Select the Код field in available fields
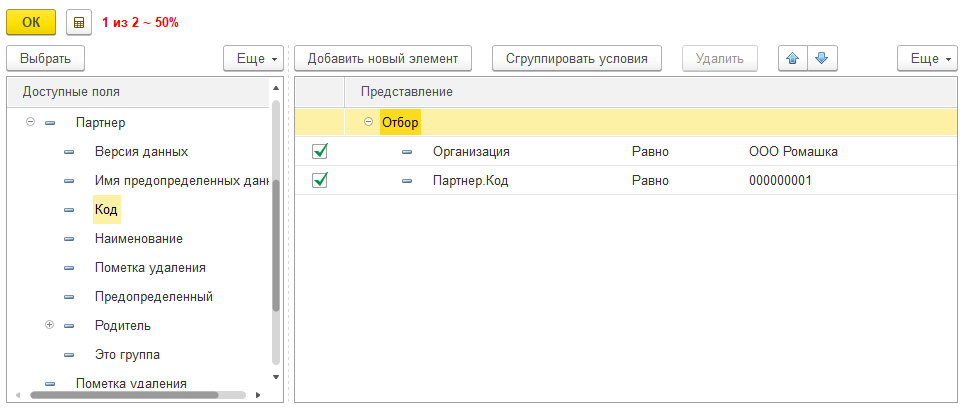Image resolution: width=965 pixels, height=409 pixels. pos(106,210)
